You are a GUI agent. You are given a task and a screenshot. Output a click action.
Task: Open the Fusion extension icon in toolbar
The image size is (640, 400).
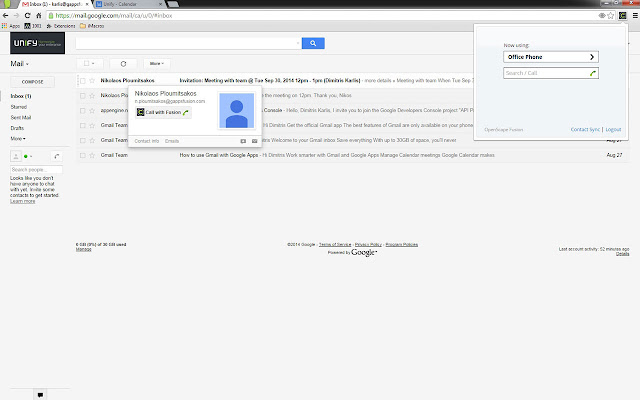(622, 16)
